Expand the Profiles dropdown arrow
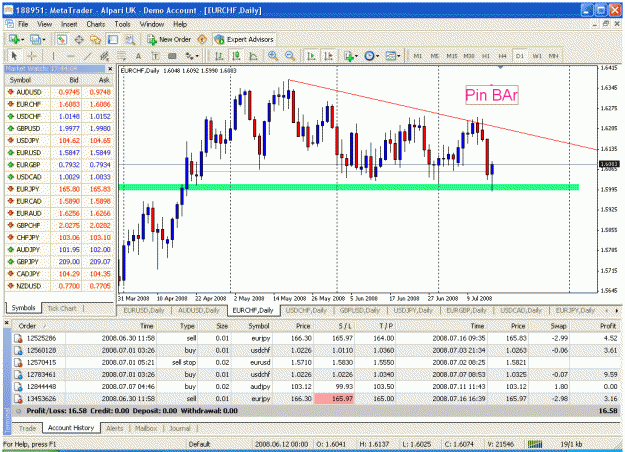The height and width of the screenshot is (452, 625). coord(43,39)
